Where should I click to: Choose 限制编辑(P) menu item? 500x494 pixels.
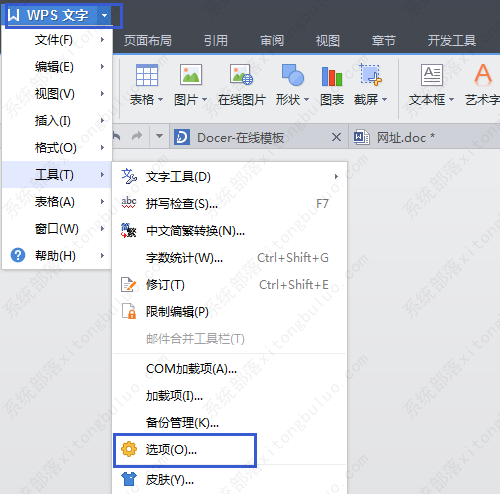tap(230, 312)
